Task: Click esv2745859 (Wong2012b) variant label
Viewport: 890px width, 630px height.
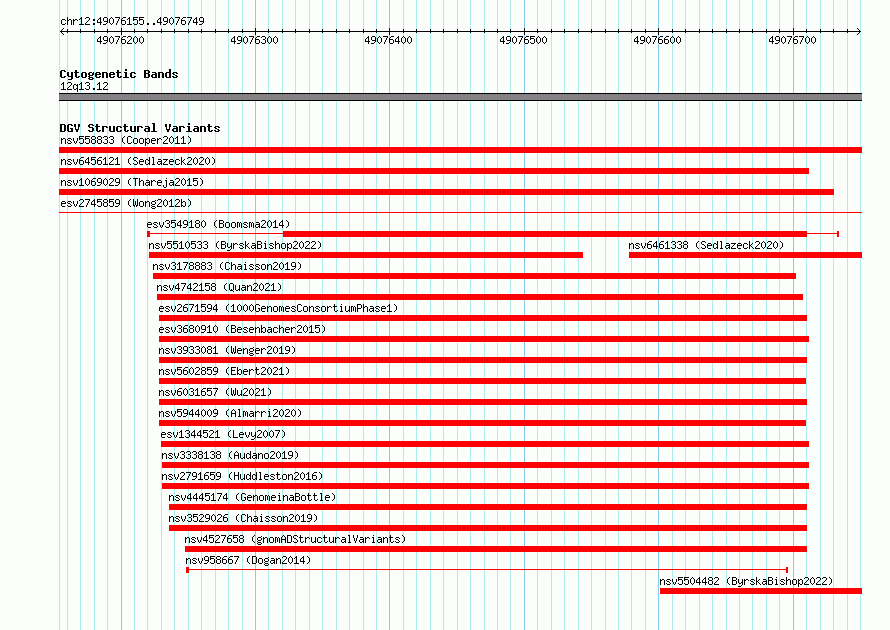Action: pyautogui.click(x=126, y=203)
